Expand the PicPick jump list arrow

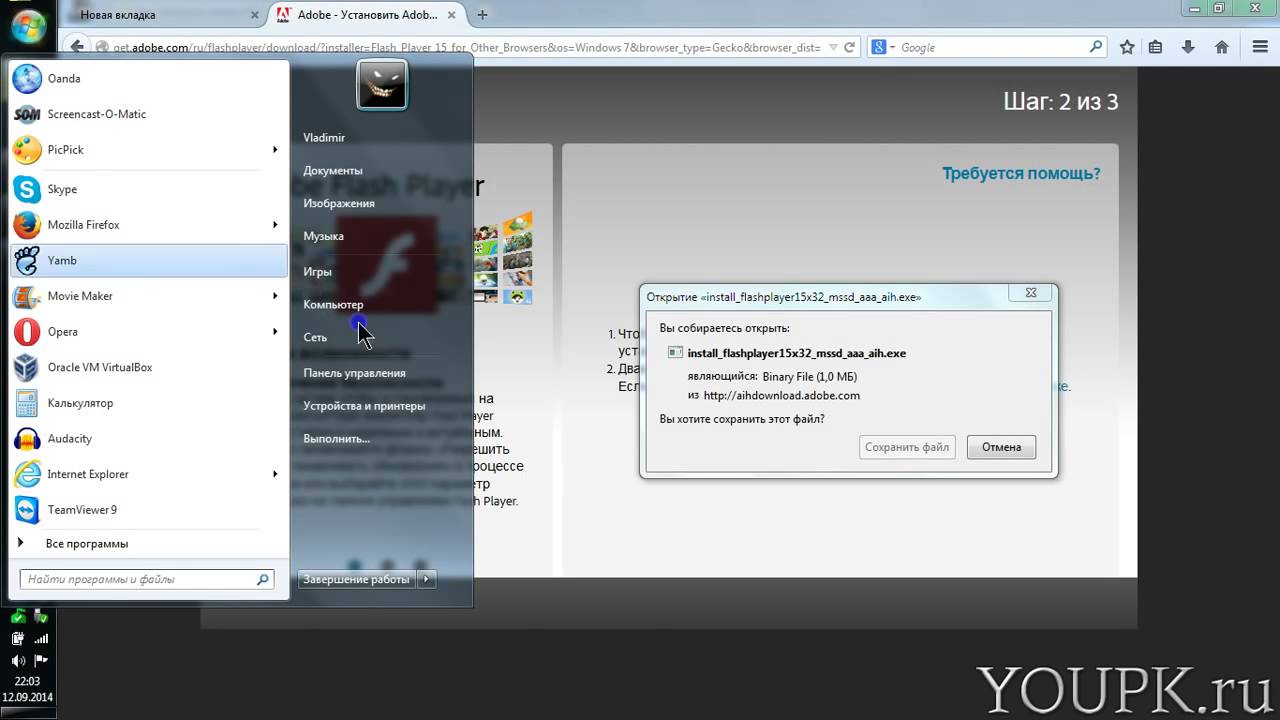[275, 150]
